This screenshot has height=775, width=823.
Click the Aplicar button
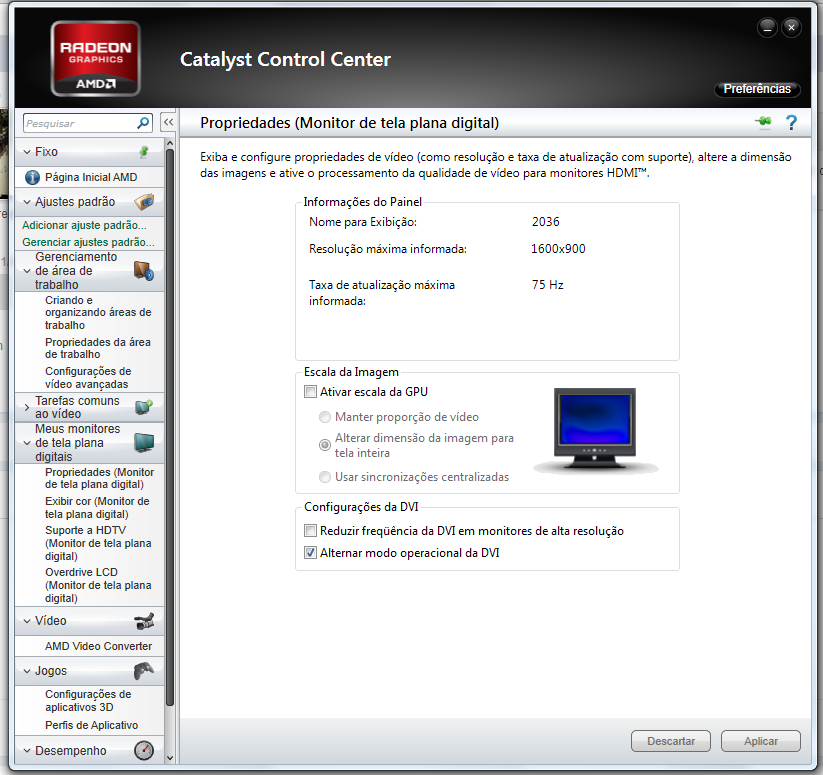click(x=761, y=741)
